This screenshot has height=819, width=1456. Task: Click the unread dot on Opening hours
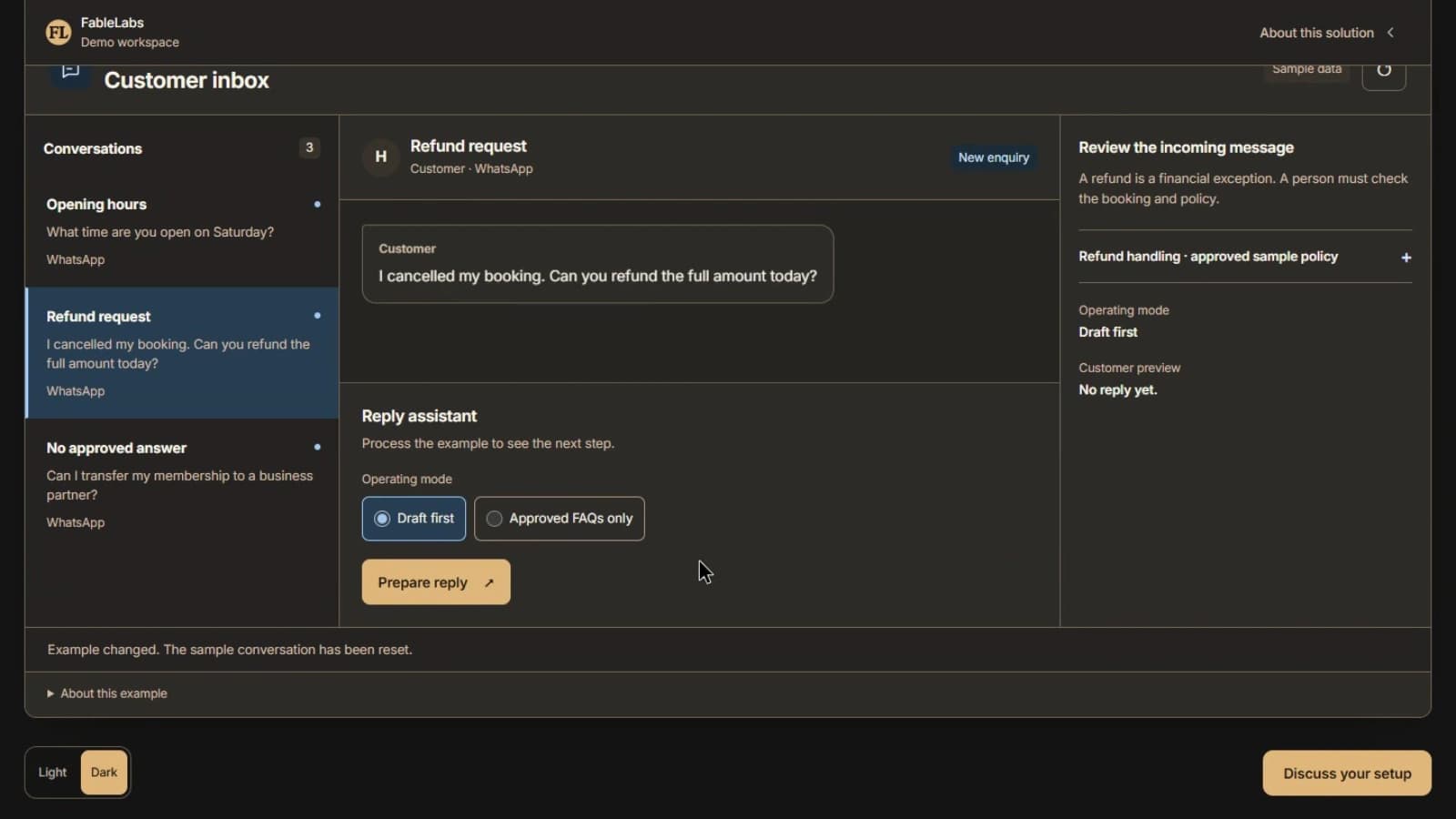click(317, 205)
